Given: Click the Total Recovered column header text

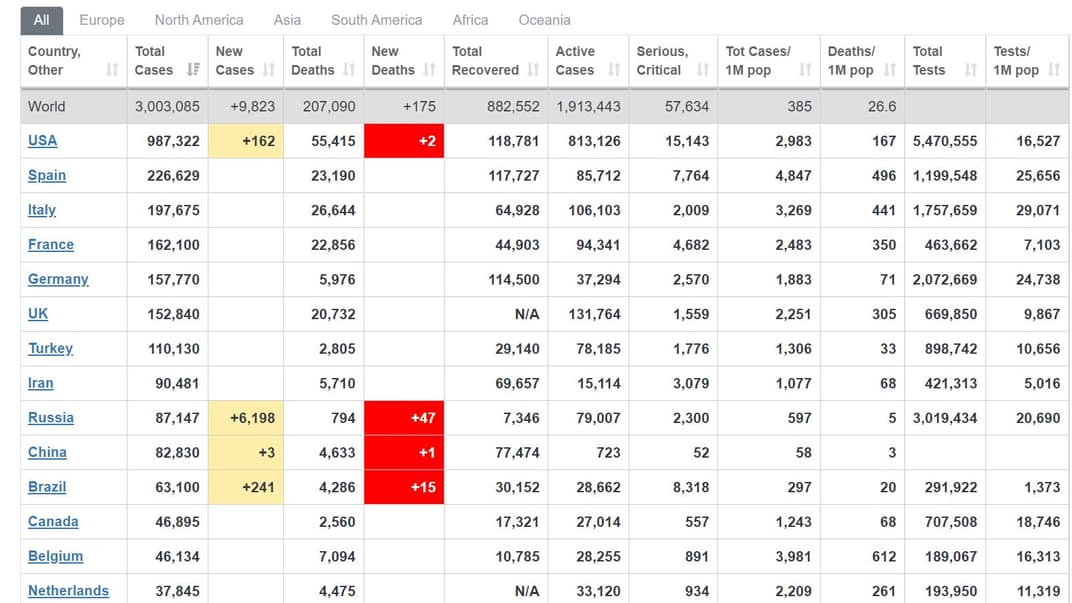Looking at the screenshot, I should 485,60.
